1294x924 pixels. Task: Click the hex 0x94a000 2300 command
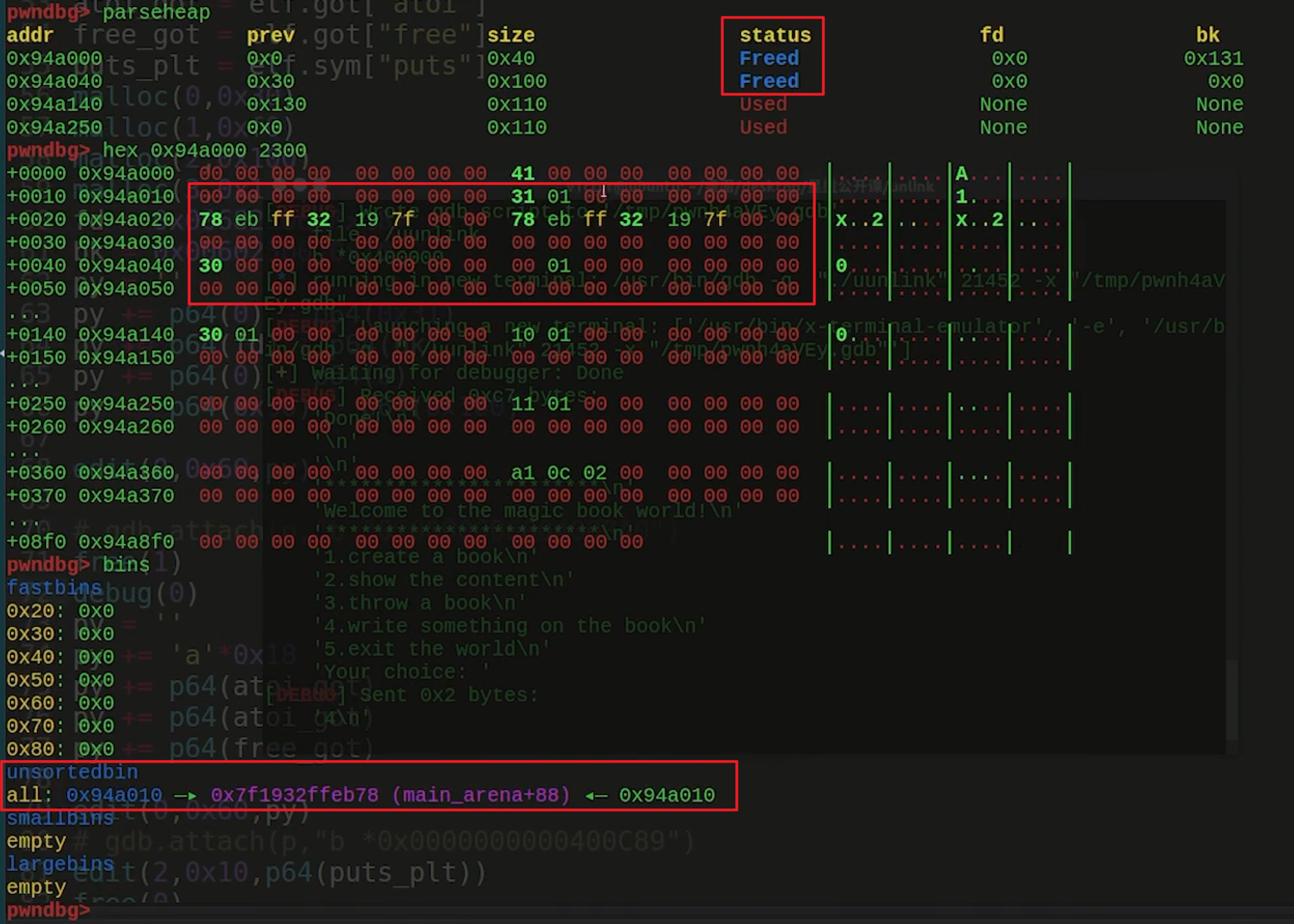(x=204, y=150)
